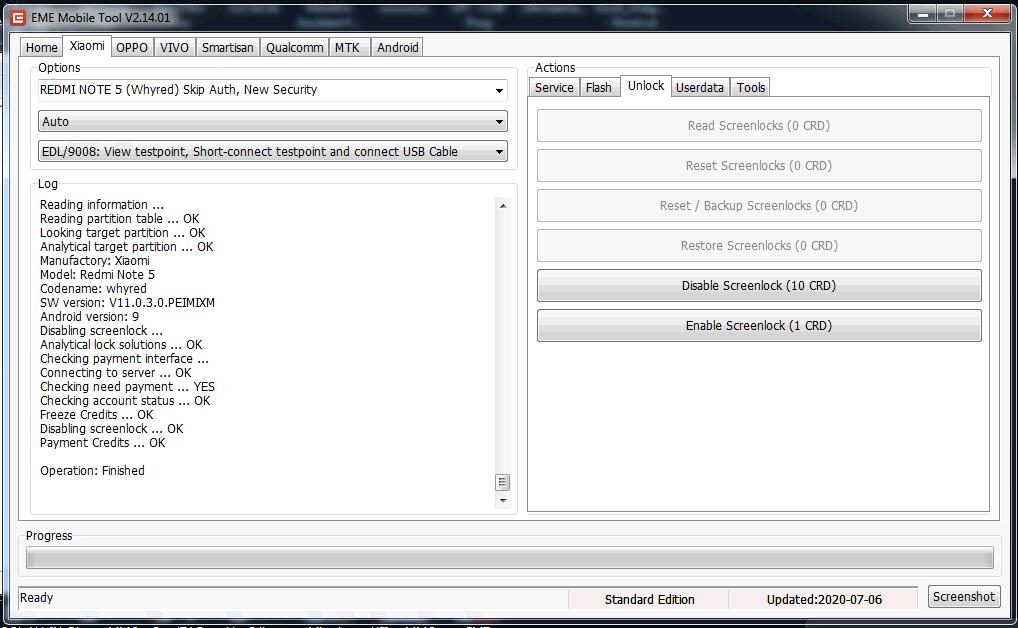Screen dimensions: 1018x628
Task: Open the Flash actions tab
Action: (x=599, y=88)
